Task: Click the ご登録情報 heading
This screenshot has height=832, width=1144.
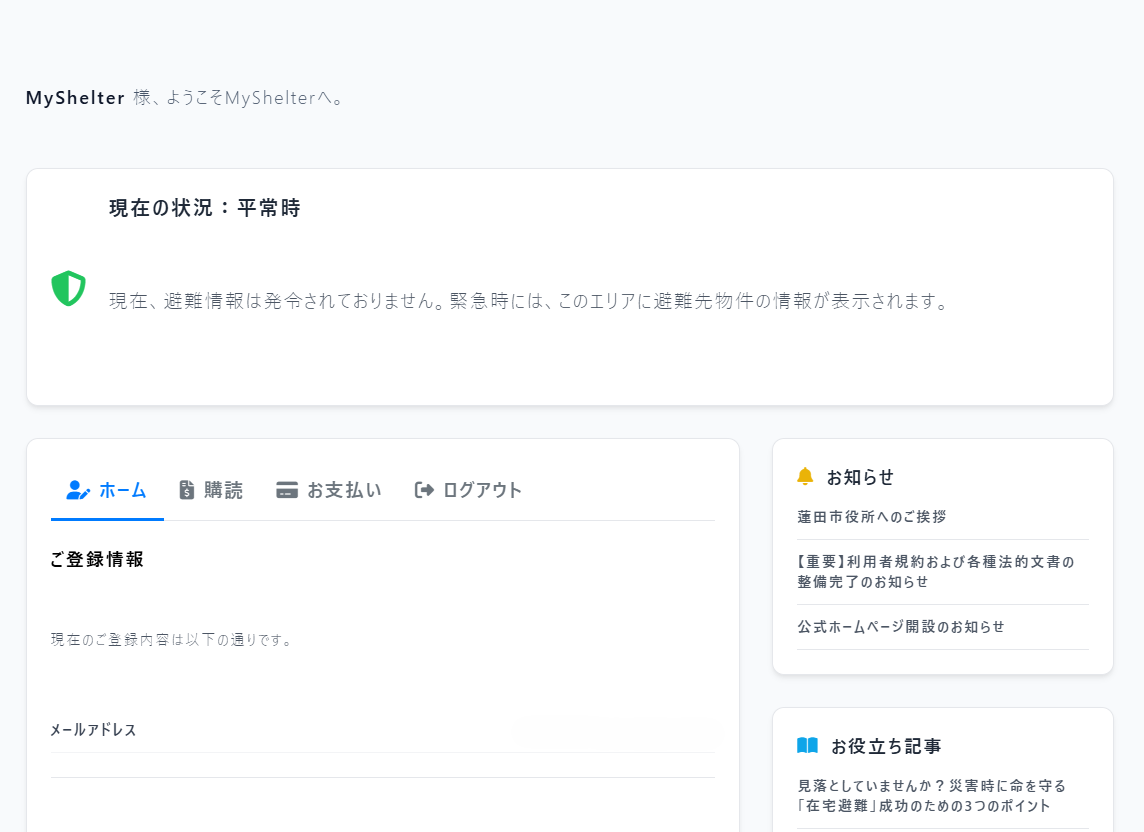Action: [97, 559]
